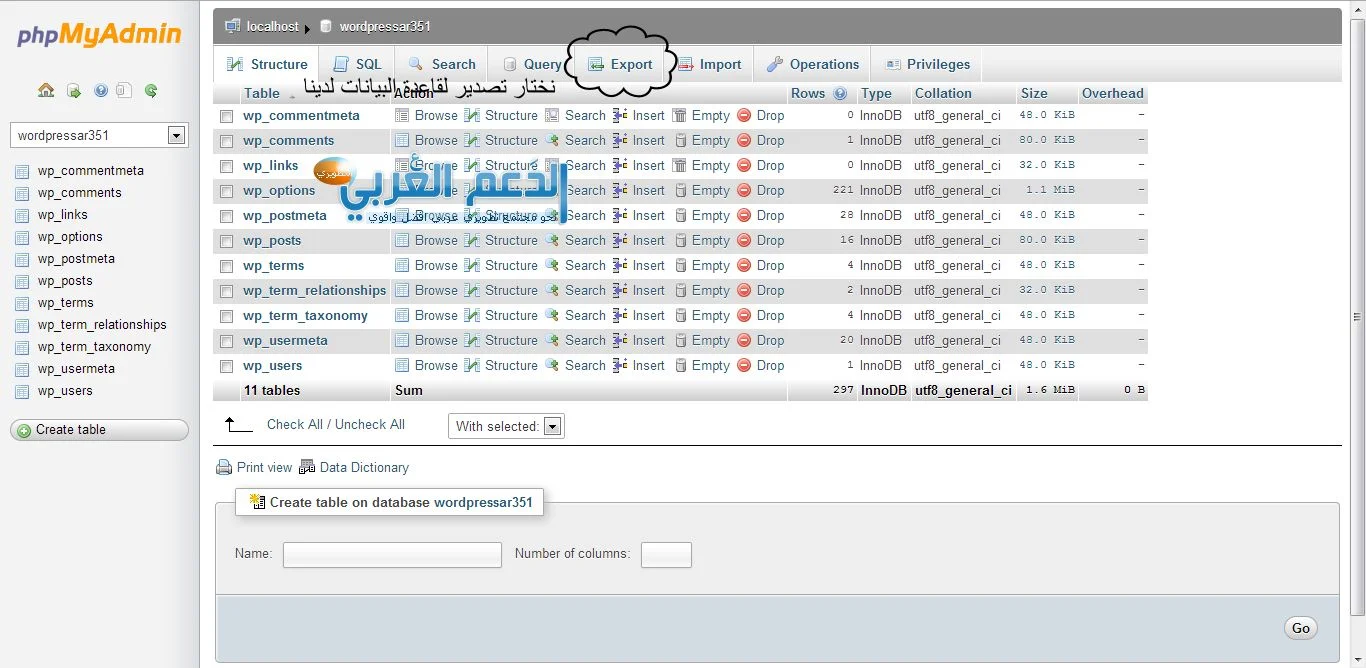Screen dimensions: 1366x668
Task: Open the Export tab
Action: point(620,65)
